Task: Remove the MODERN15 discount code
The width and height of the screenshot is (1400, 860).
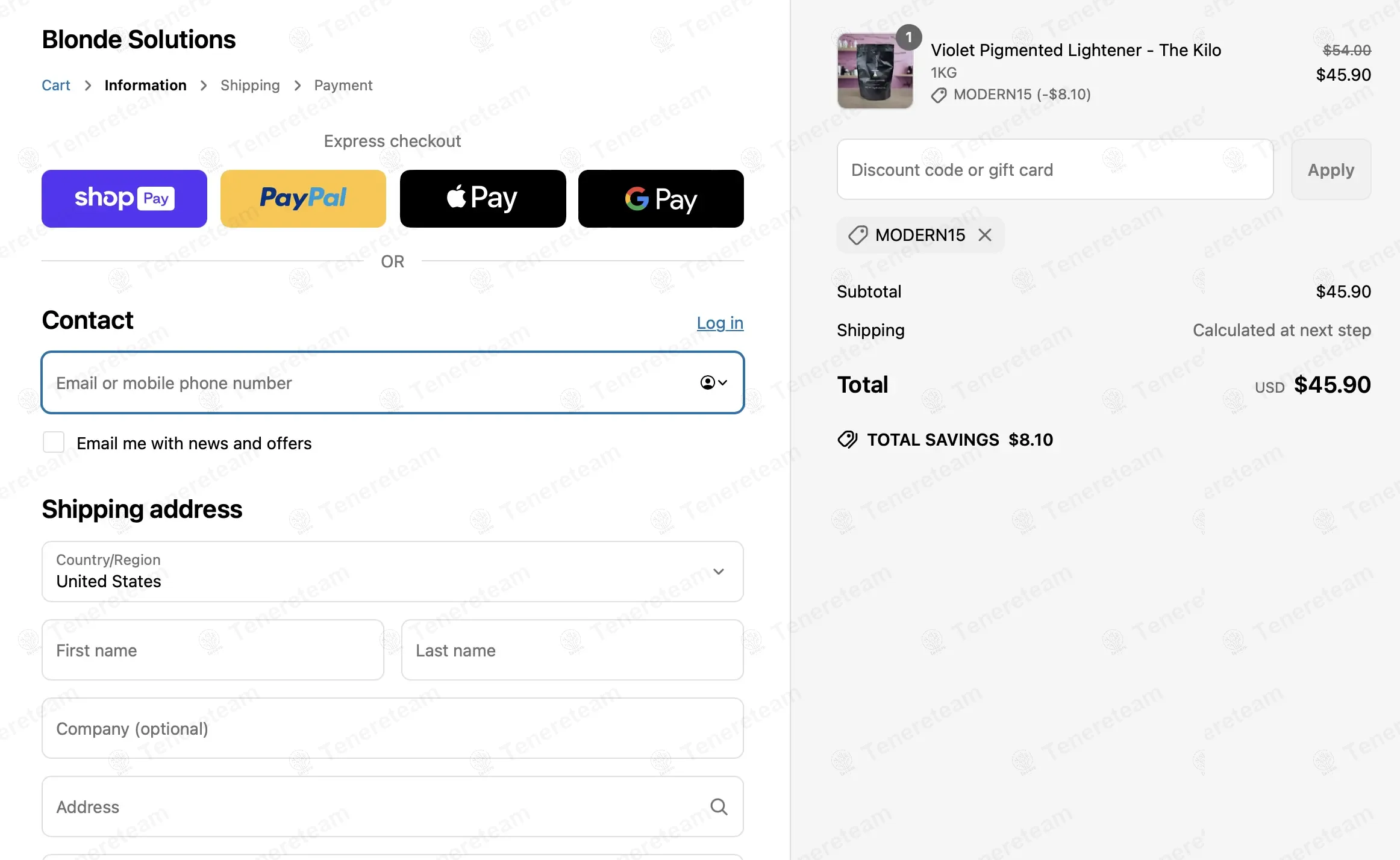Action: tap(985, 235)
